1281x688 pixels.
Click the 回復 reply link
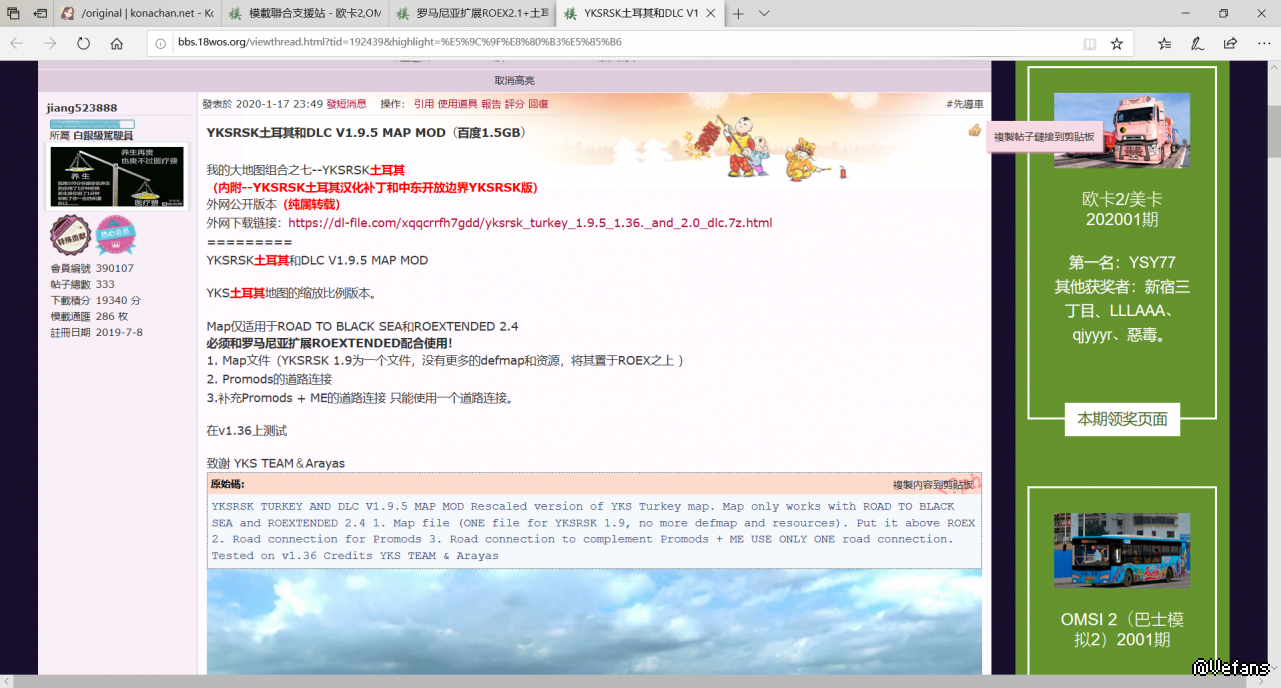click(538, 104)
